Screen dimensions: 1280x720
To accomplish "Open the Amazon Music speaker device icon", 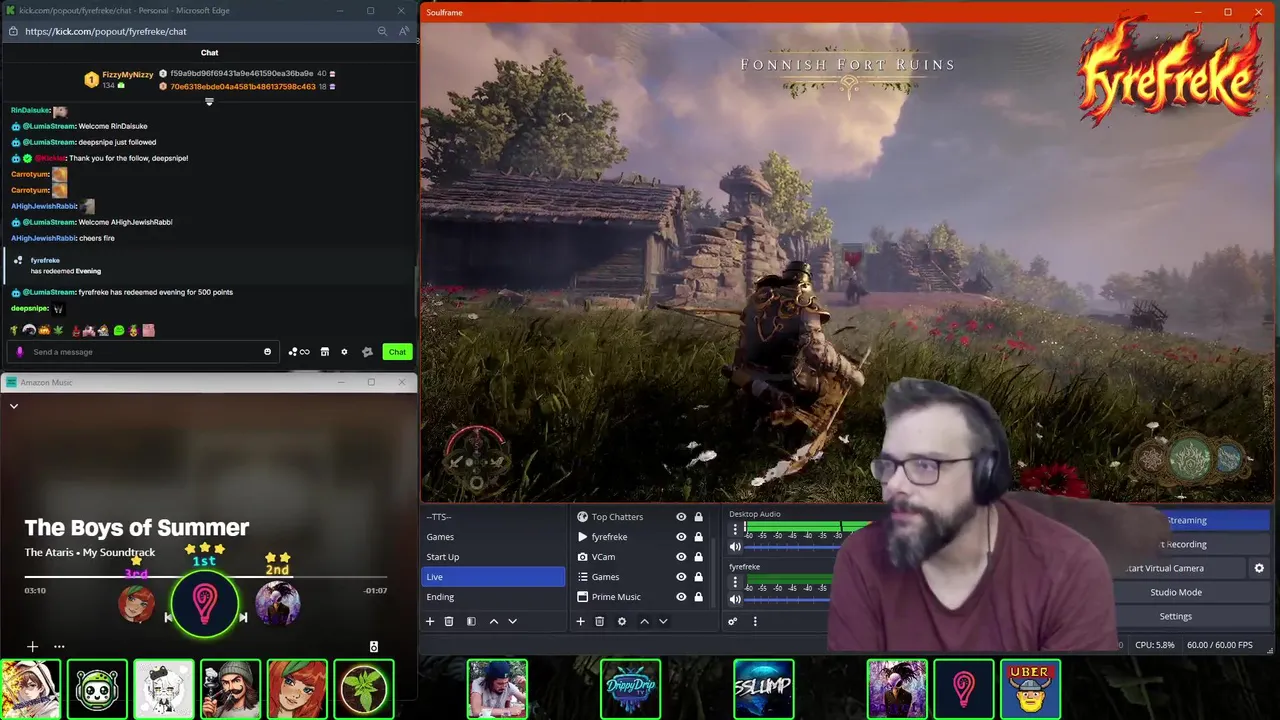I will coord(374,646).
